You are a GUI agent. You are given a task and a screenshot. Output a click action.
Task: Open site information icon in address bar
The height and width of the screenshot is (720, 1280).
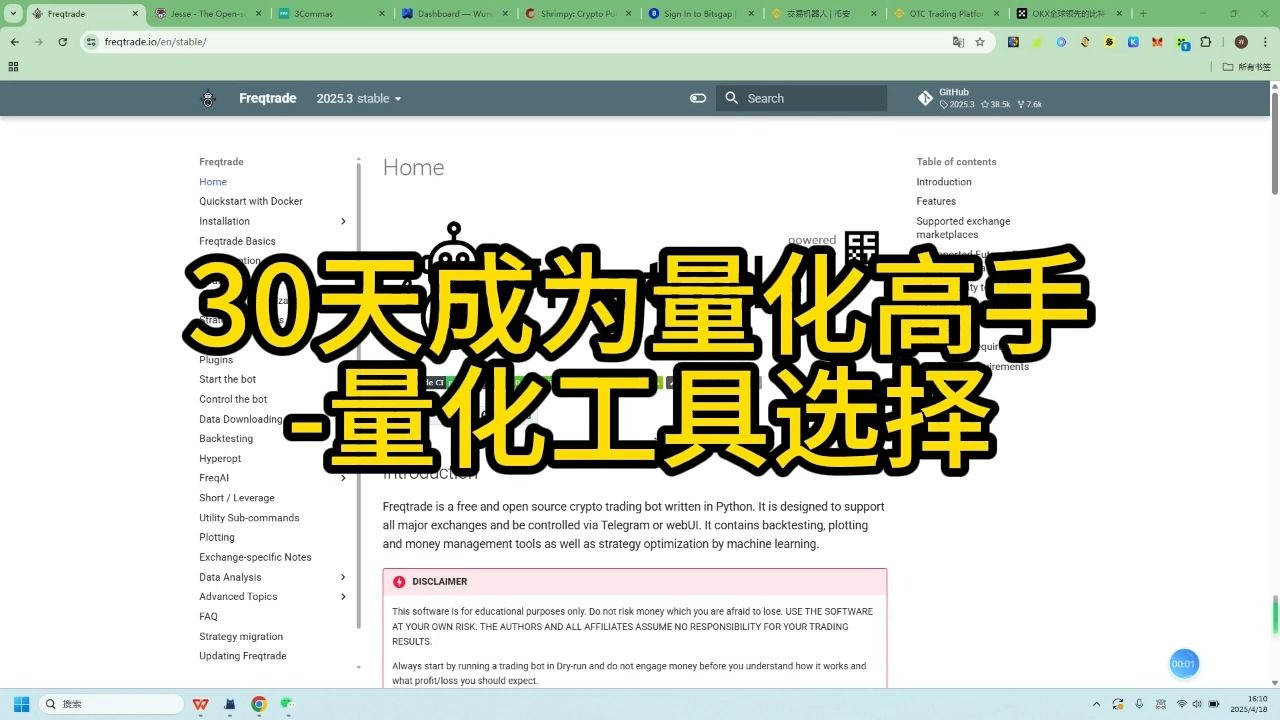pyautogui.click(x=91, y=42)
